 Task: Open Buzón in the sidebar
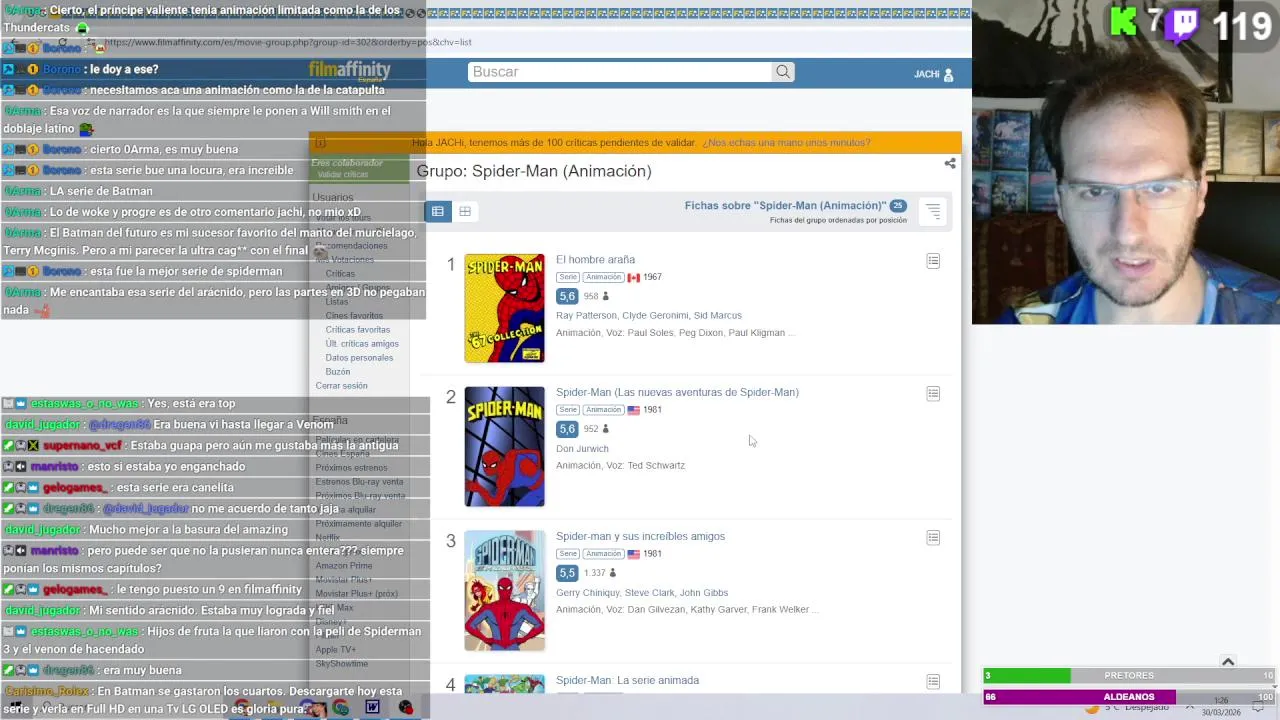[337, 372]
